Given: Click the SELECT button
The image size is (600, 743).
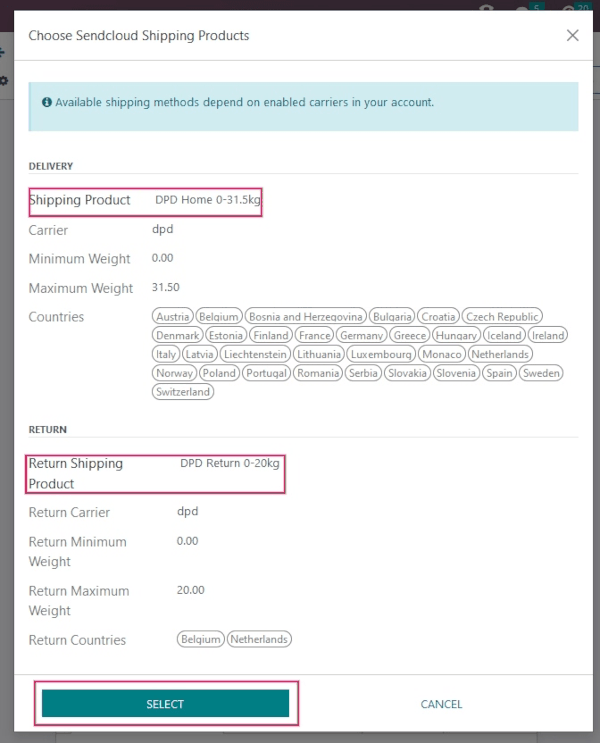Looking at the screenshot, I should (x=165, y=704).
